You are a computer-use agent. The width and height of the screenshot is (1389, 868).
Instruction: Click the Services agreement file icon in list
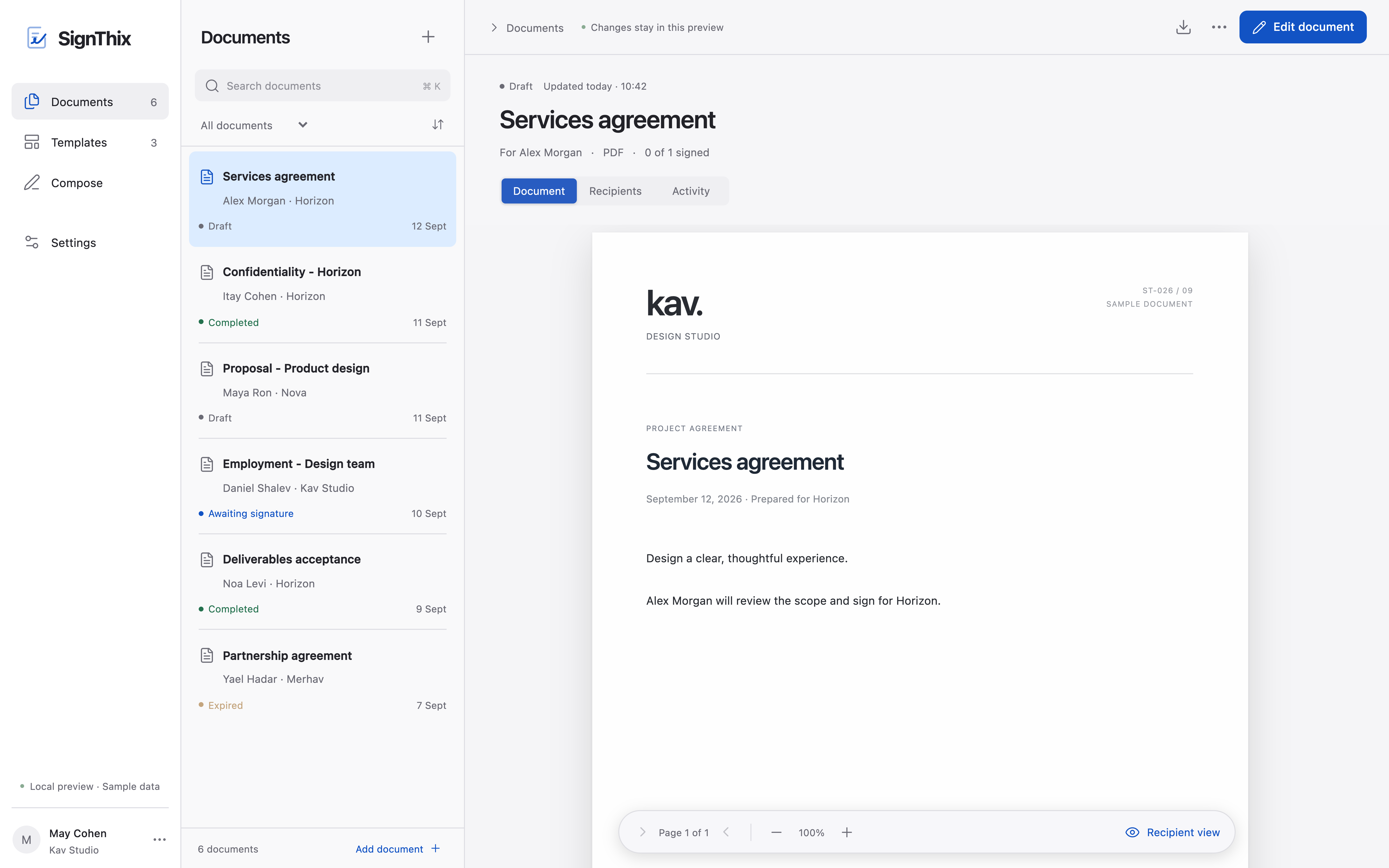[x=207, y=177]
